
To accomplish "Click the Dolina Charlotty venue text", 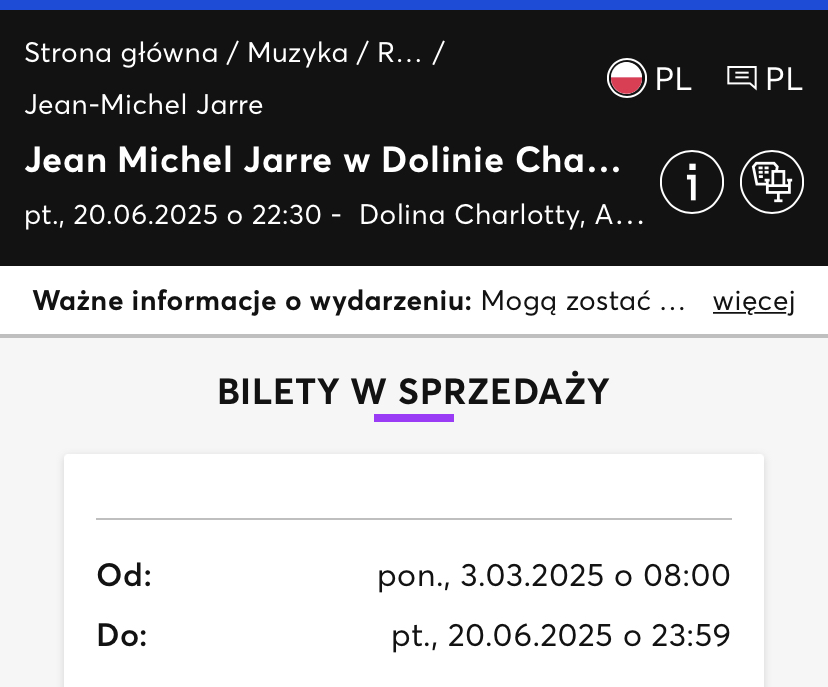I will point(501,215).
